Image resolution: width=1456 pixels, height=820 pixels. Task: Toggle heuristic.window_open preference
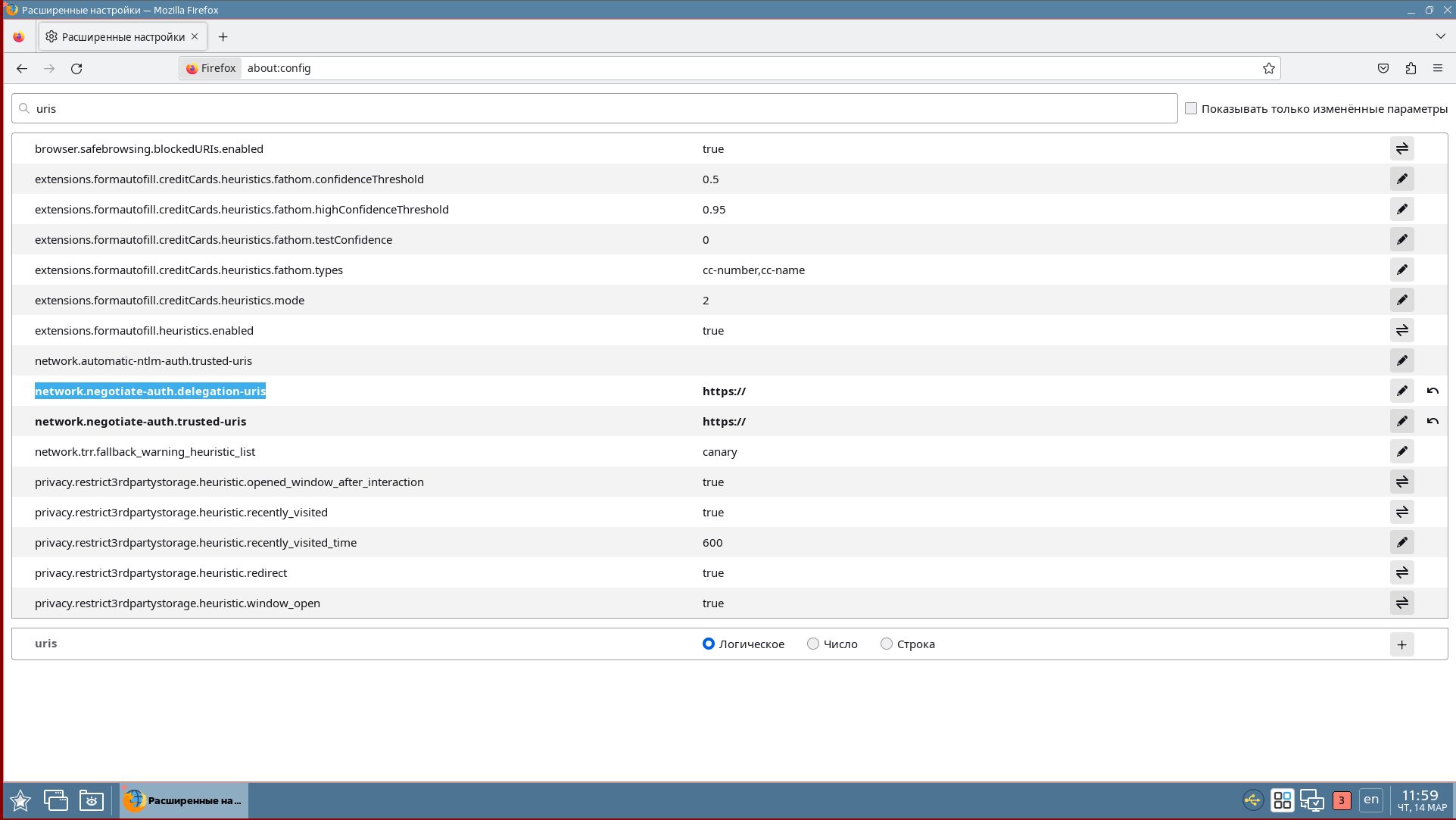(1401, 603)
